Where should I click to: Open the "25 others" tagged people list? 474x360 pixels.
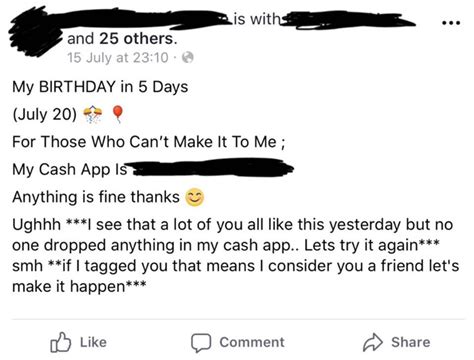click(137, 39)
